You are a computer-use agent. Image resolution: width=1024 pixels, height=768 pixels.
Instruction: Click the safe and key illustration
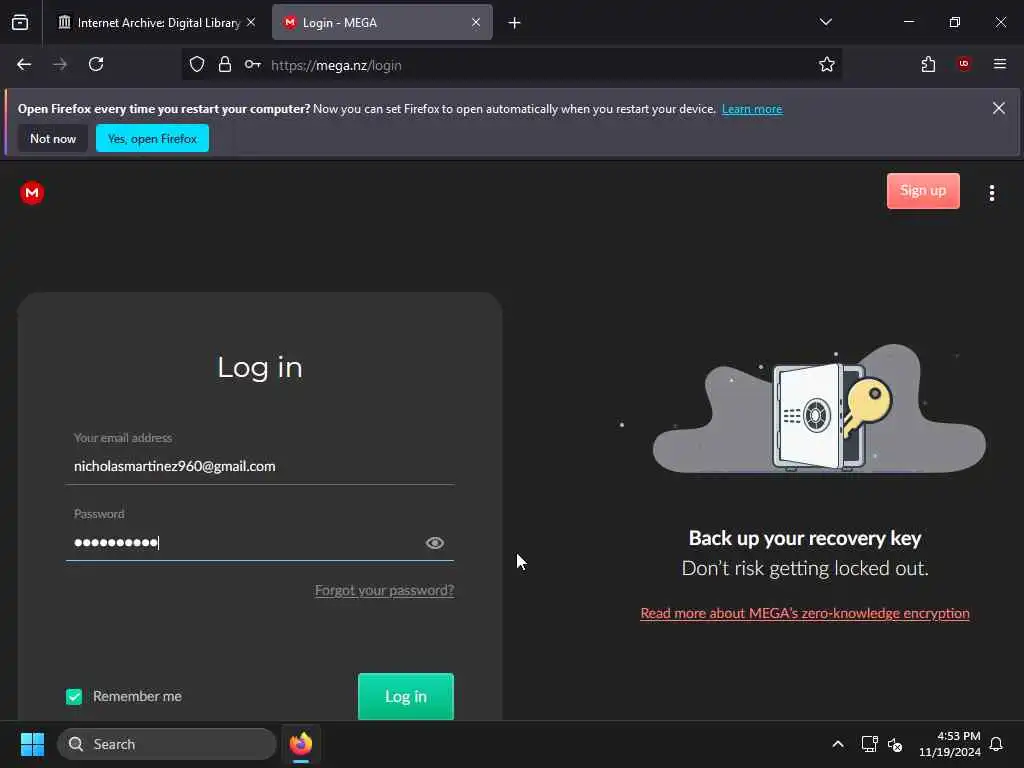click(820, 408)
